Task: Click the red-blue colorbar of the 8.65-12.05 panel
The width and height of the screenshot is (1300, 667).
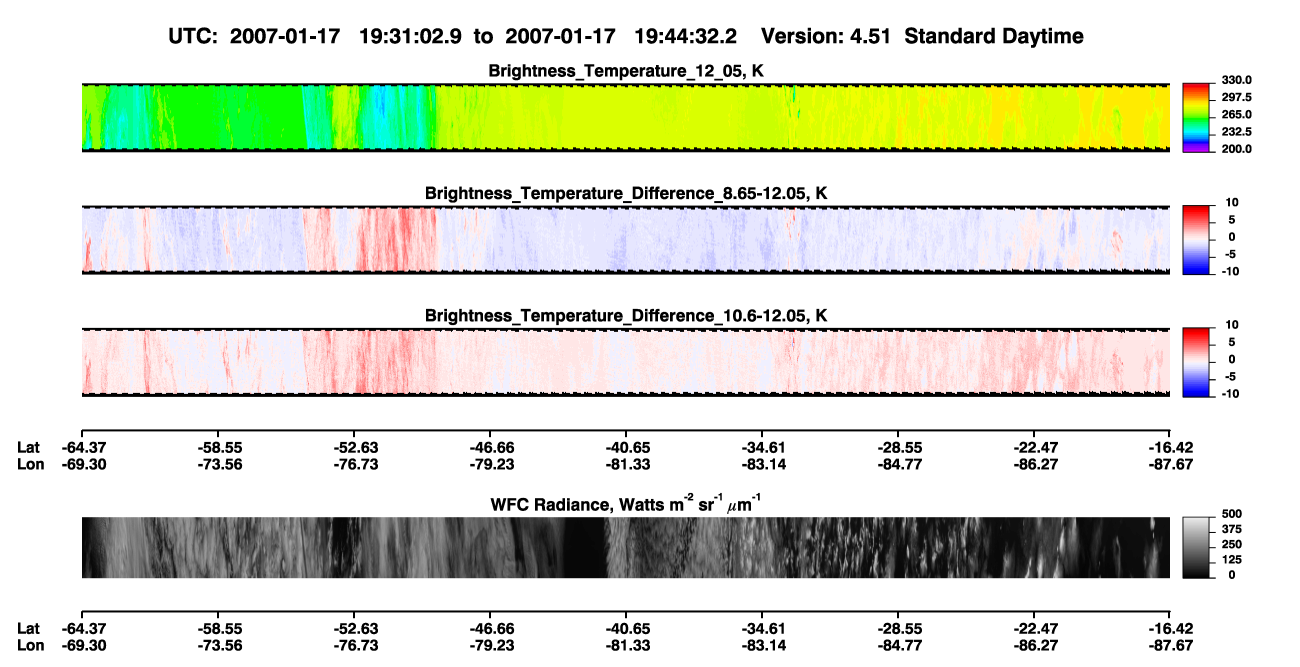Action: (1196, 240)
